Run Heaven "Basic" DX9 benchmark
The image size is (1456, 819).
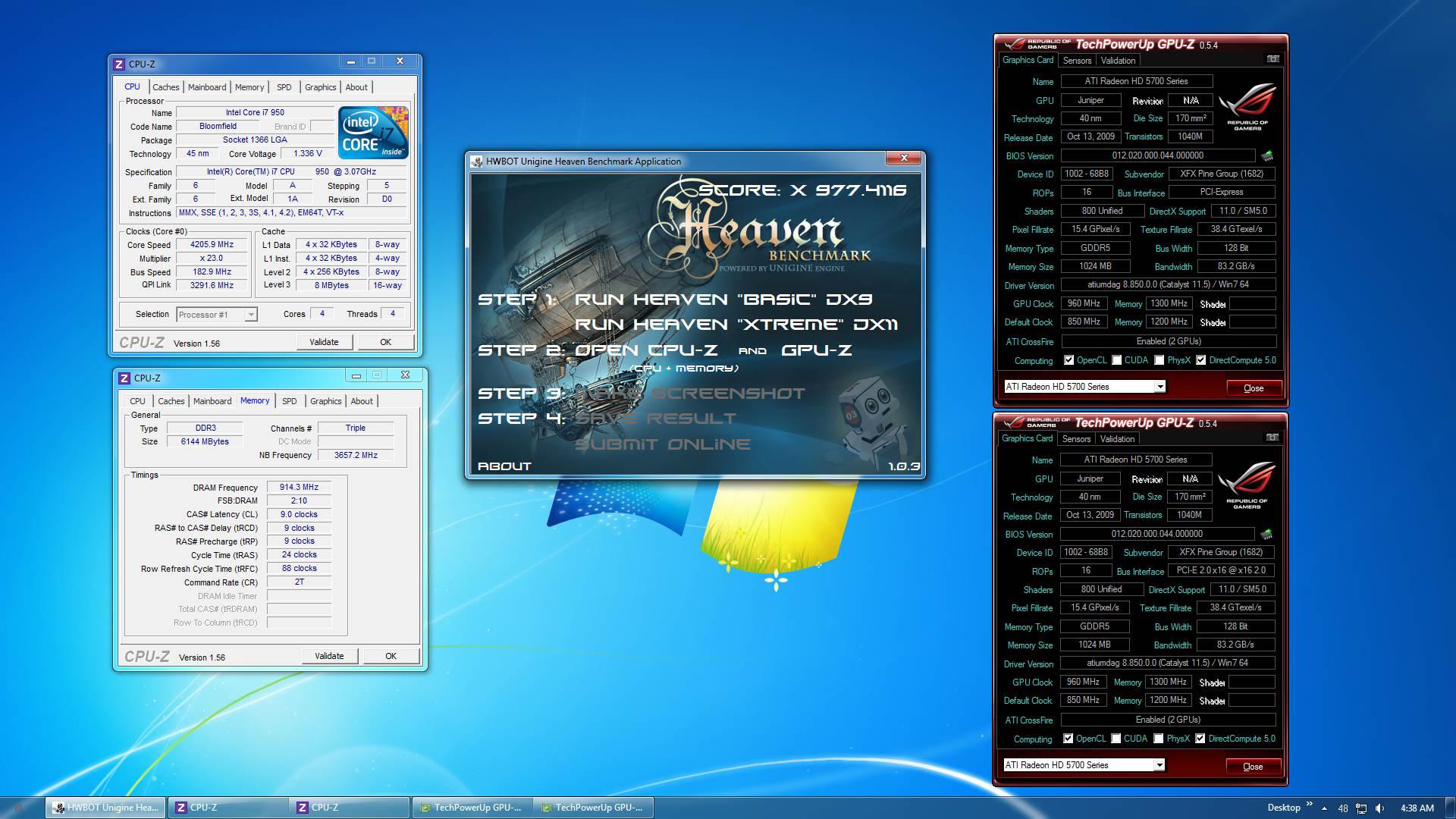click(723, 300)
